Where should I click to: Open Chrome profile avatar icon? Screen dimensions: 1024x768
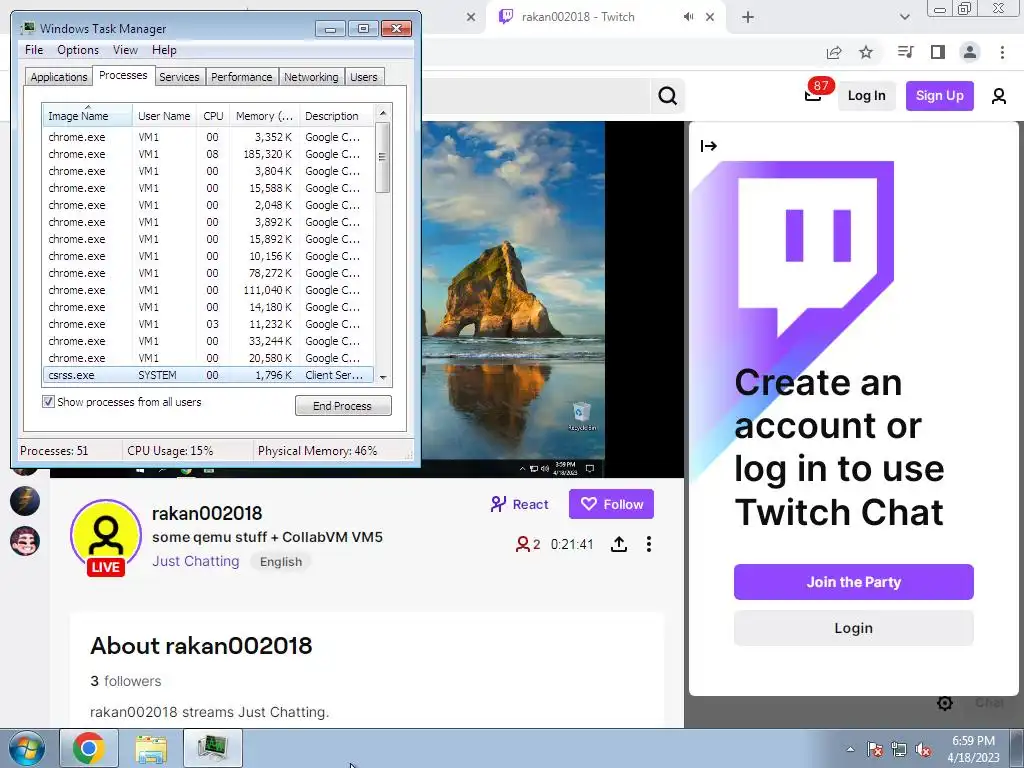pyautogui.click(x=970, y=52)
